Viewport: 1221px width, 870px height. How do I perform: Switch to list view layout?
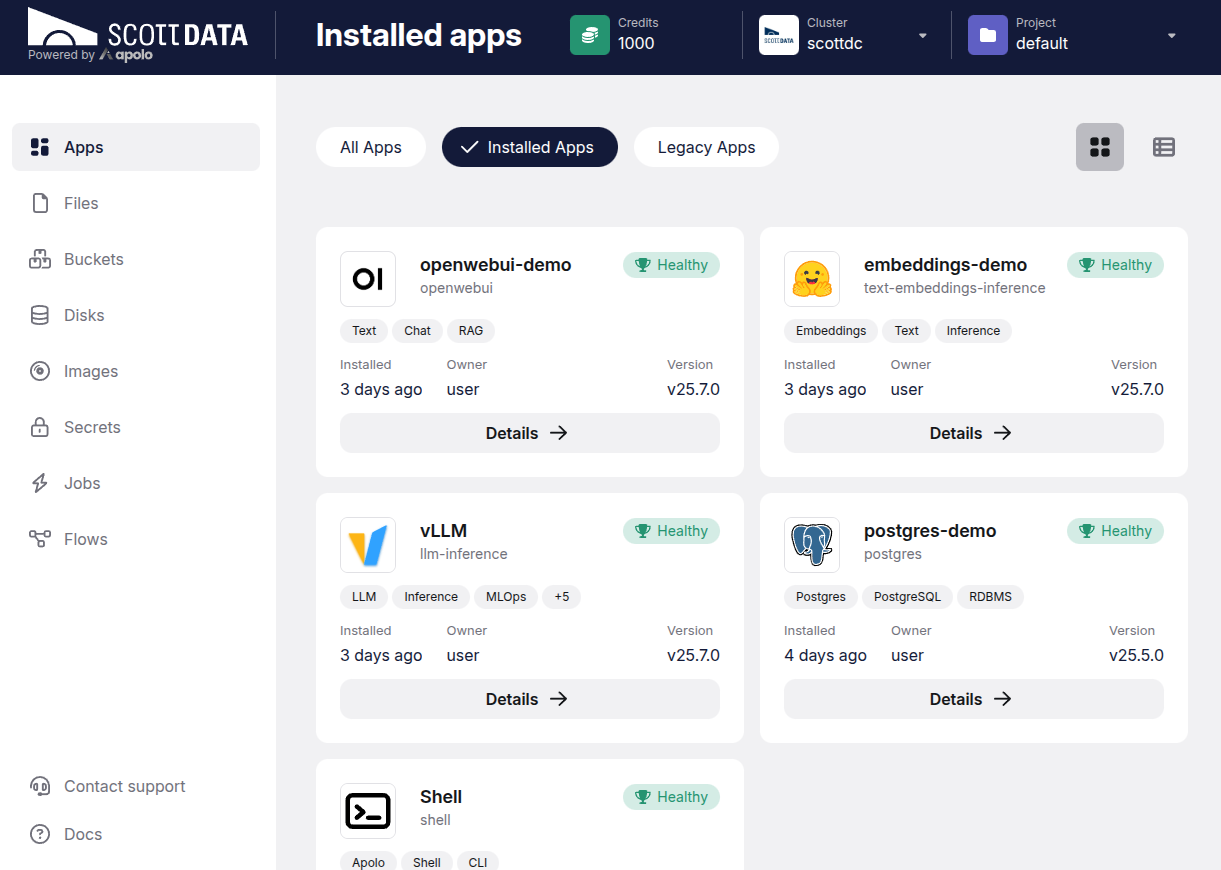click(x=1164, y=147)
